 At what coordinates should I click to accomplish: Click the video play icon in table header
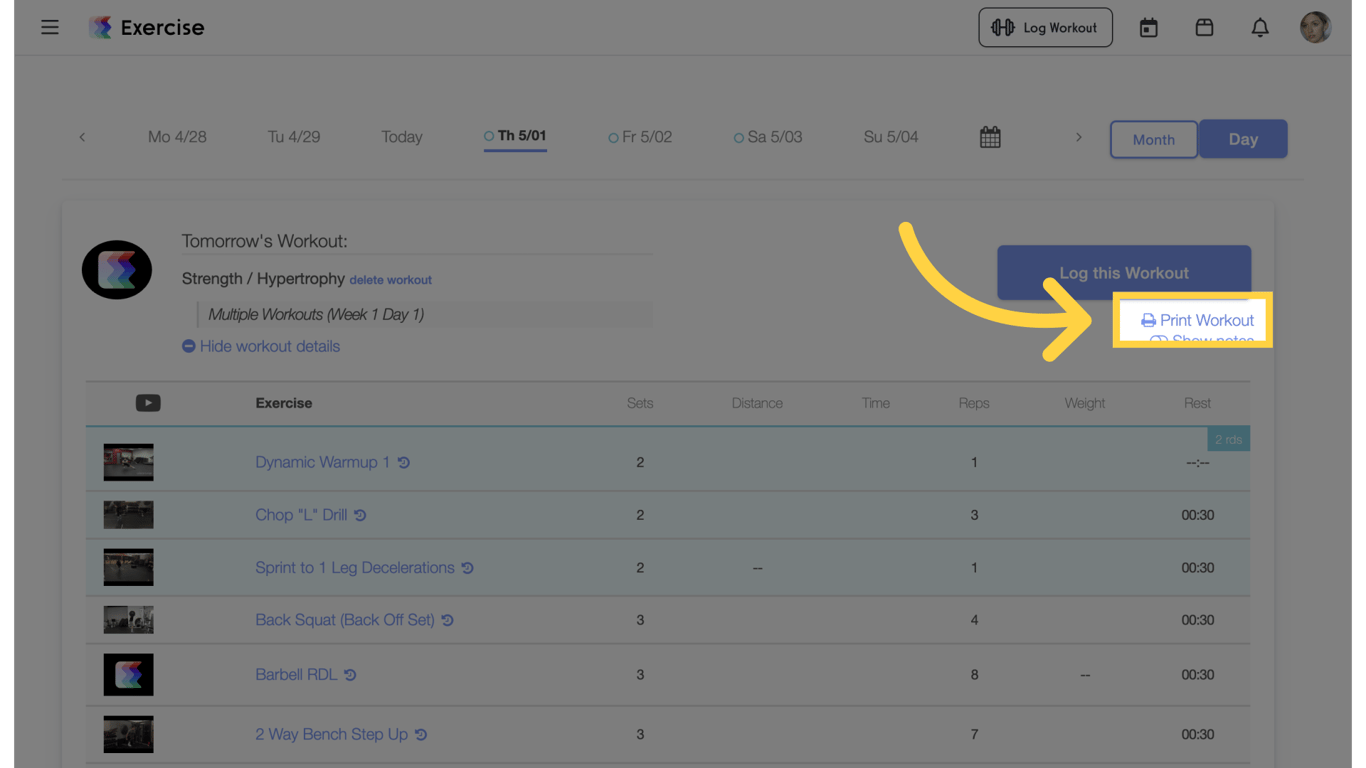click(148, 403)
